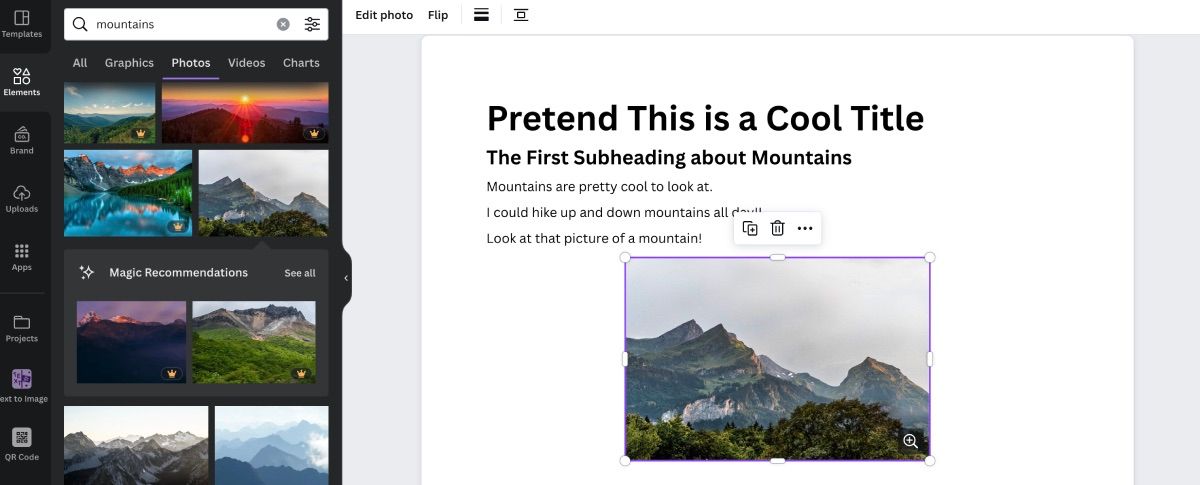Select the turquoise lake mountain photo thumbnail
This screenshot has width=1200, height=485.
(128, 193)
